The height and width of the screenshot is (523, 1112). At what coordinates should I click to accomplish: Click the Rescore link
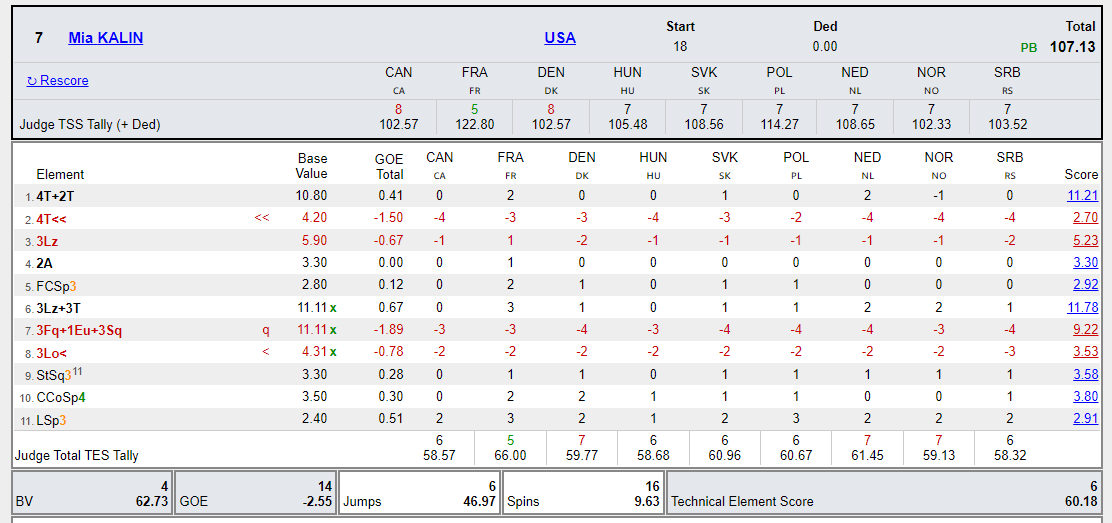tap(58, 81)
